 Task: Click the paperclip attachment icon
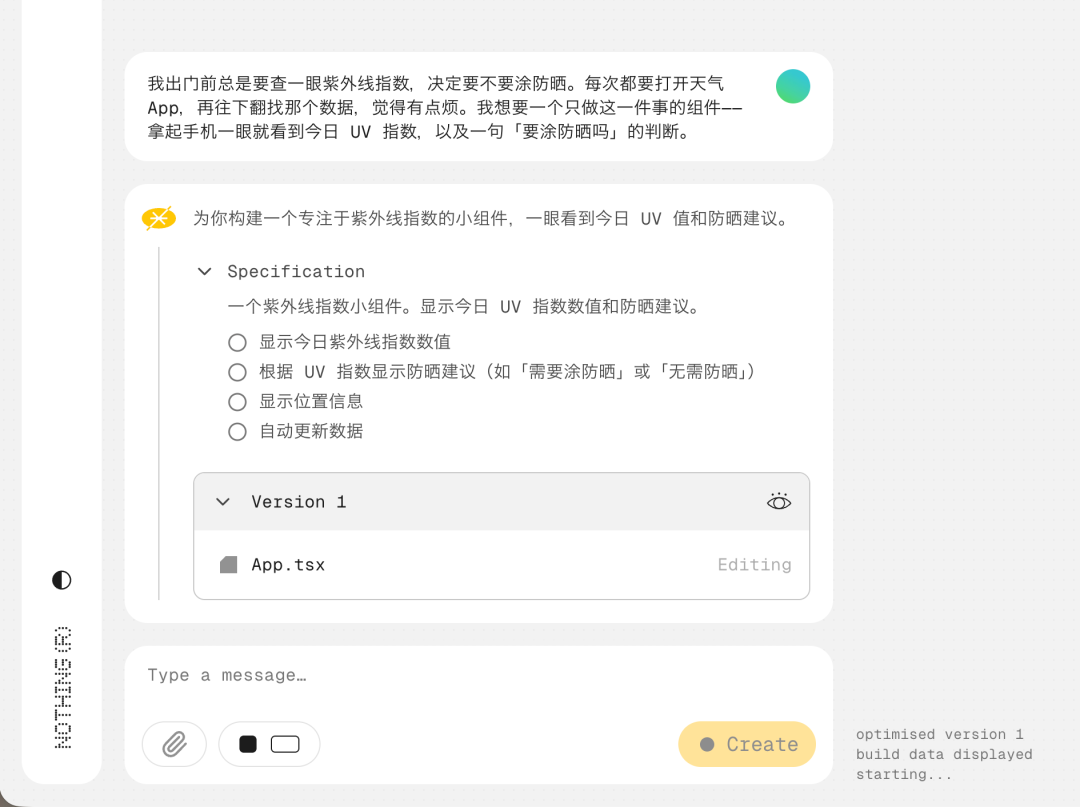coord(174,744)
